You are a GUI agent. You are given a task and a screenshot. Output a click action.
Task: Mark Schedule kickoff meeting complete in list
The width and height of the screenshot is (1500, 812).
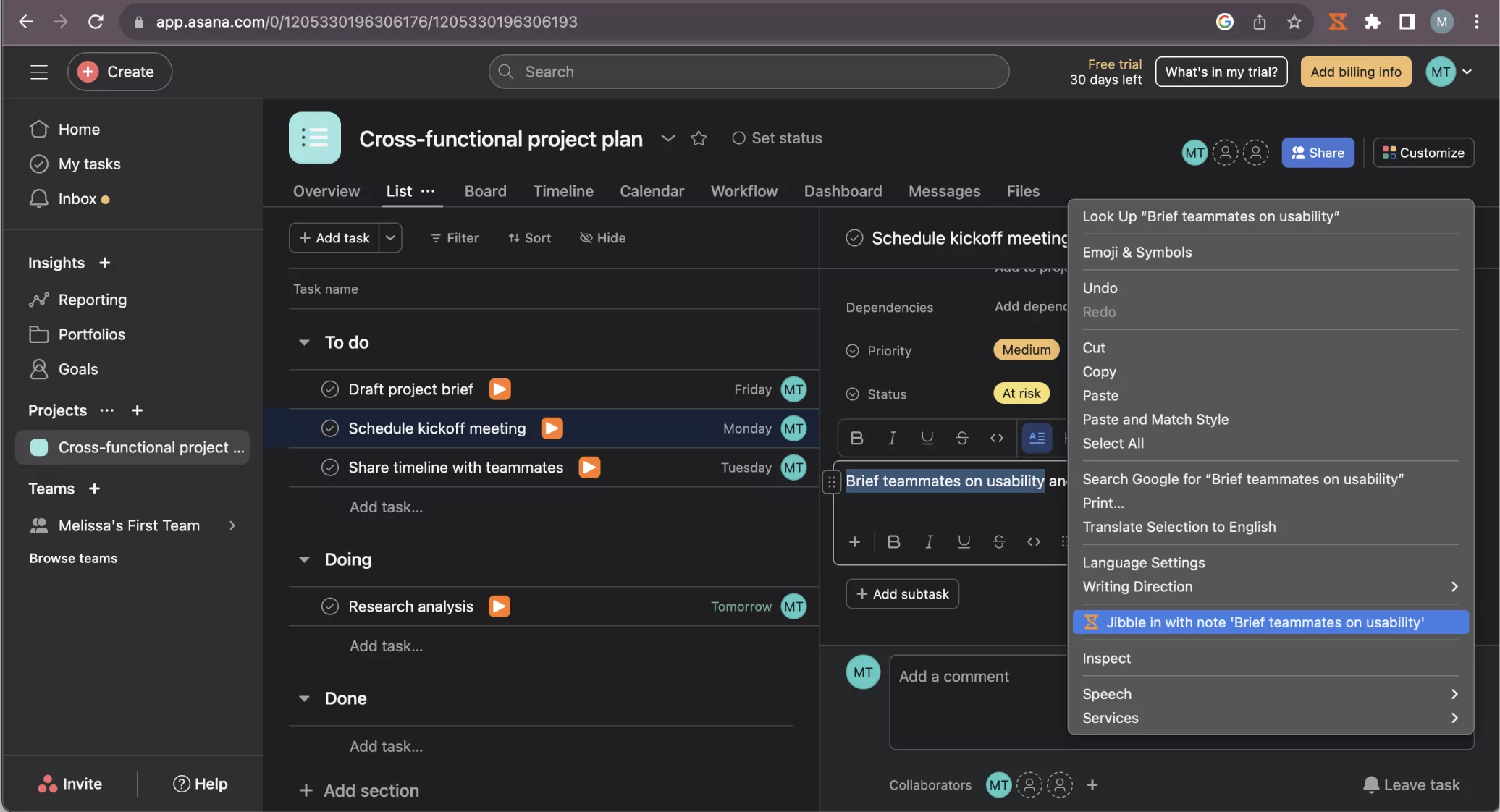point(330,428)
